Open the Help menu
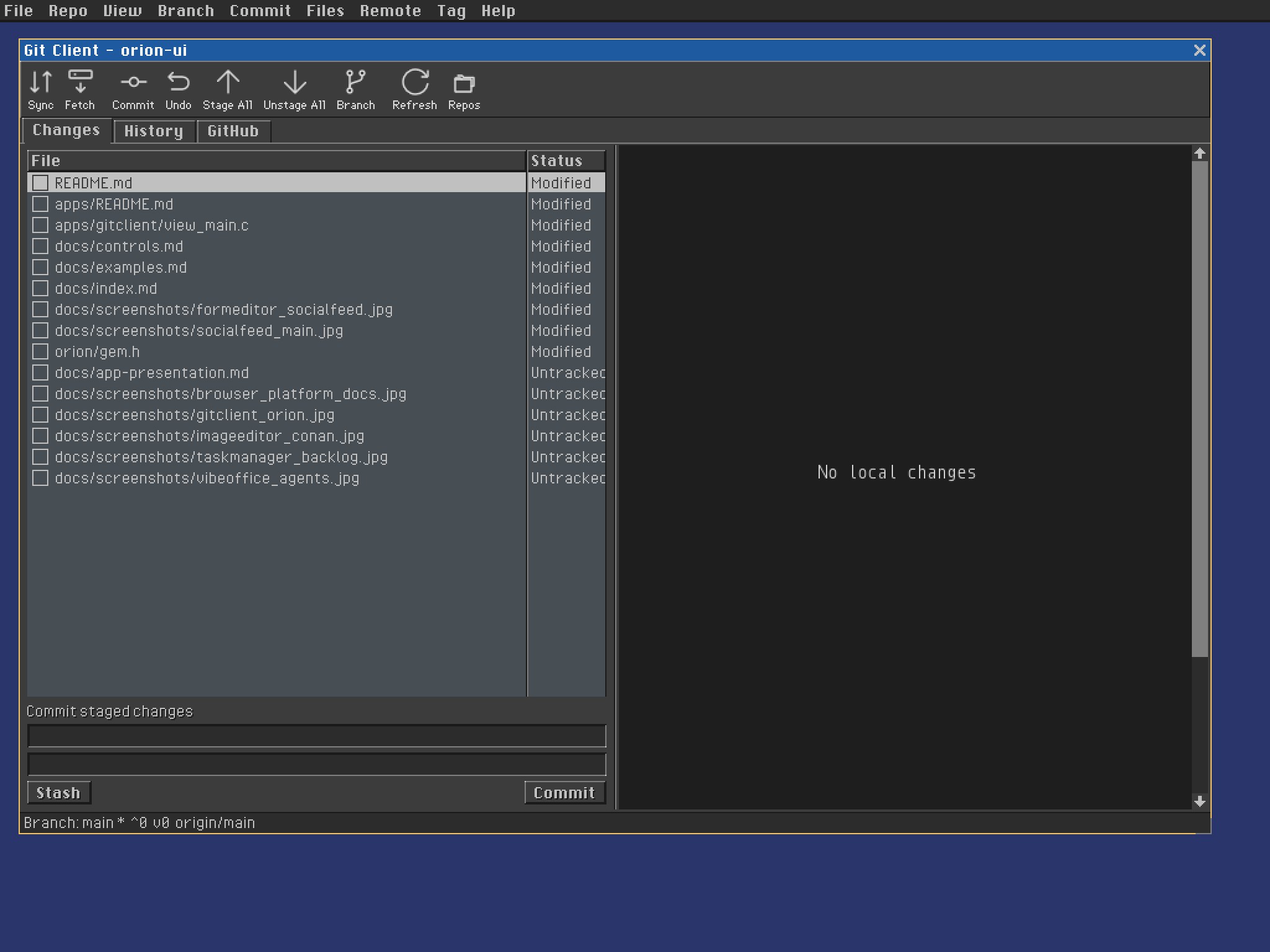This screenshot has height=952, width=1270. pos(499,11)
